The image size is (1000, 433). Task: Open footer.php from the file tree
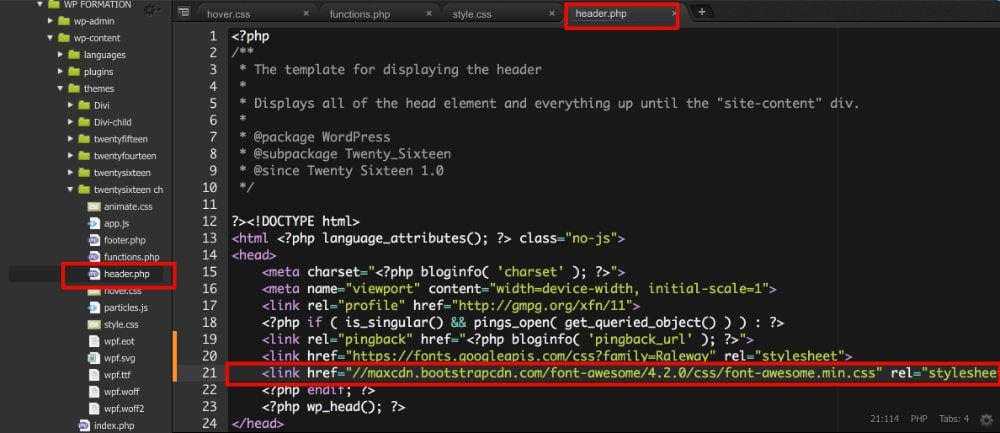[124, 240]
